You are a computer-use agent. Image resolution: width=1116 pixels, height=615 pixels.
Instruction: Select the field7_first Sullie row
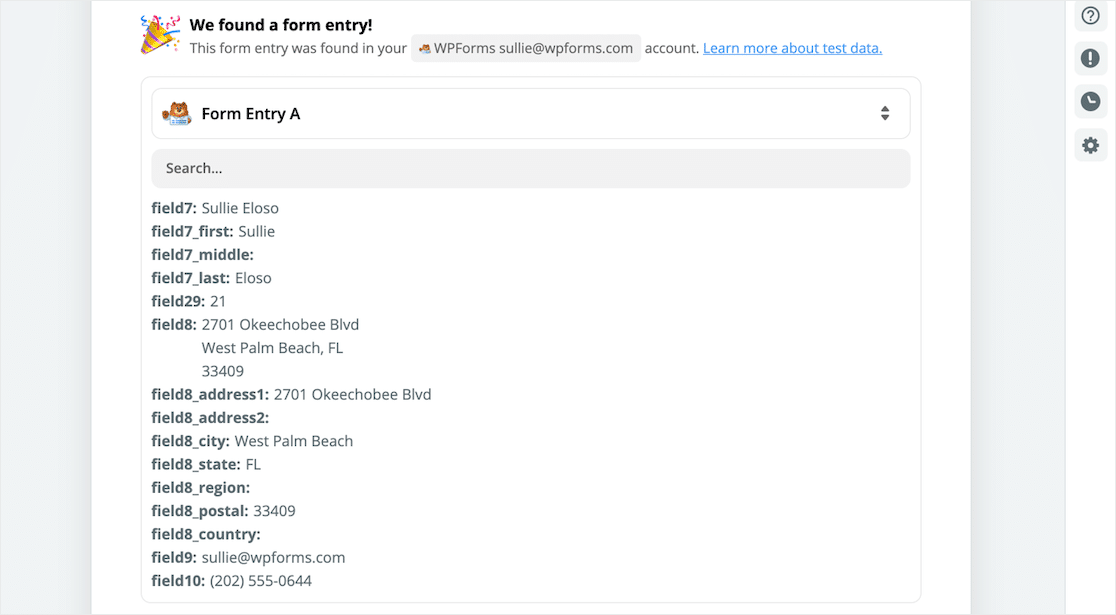213,231
